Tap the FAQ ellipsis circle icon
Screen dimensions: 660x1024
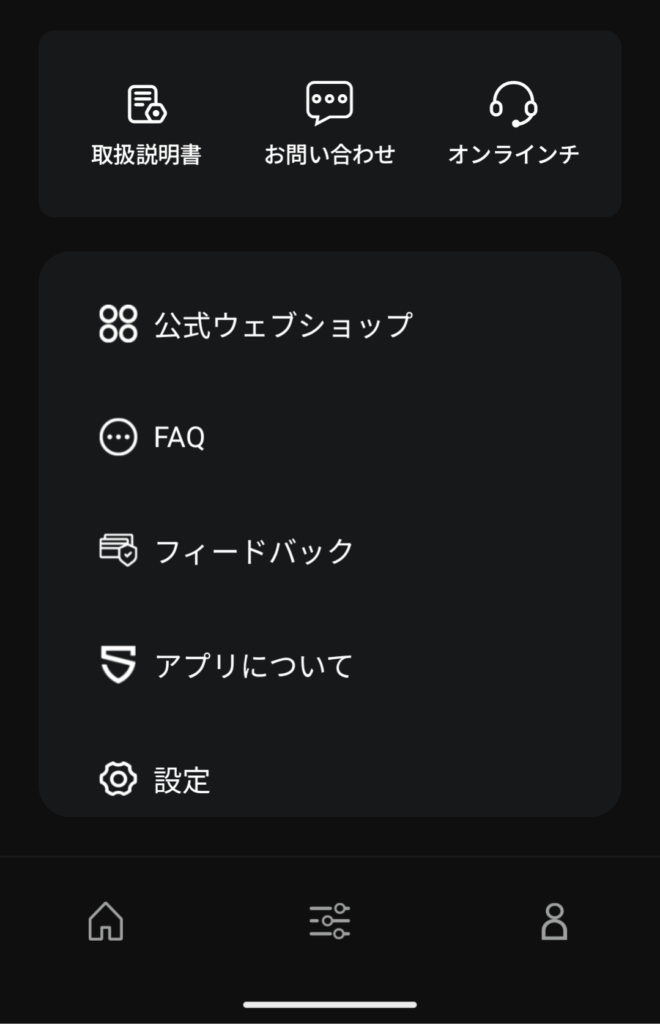118,437
